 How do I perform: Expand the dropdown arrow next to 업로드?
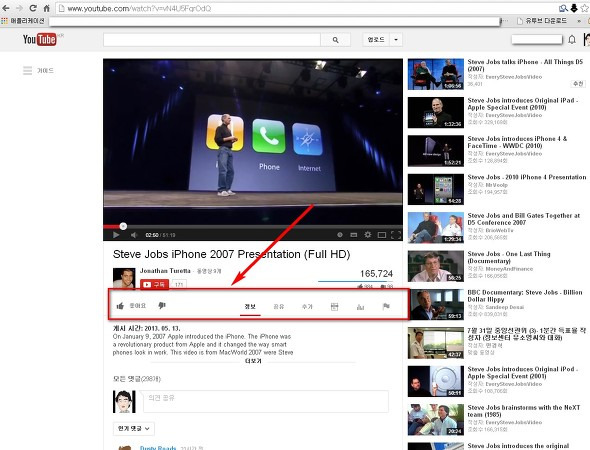point(396,40)
